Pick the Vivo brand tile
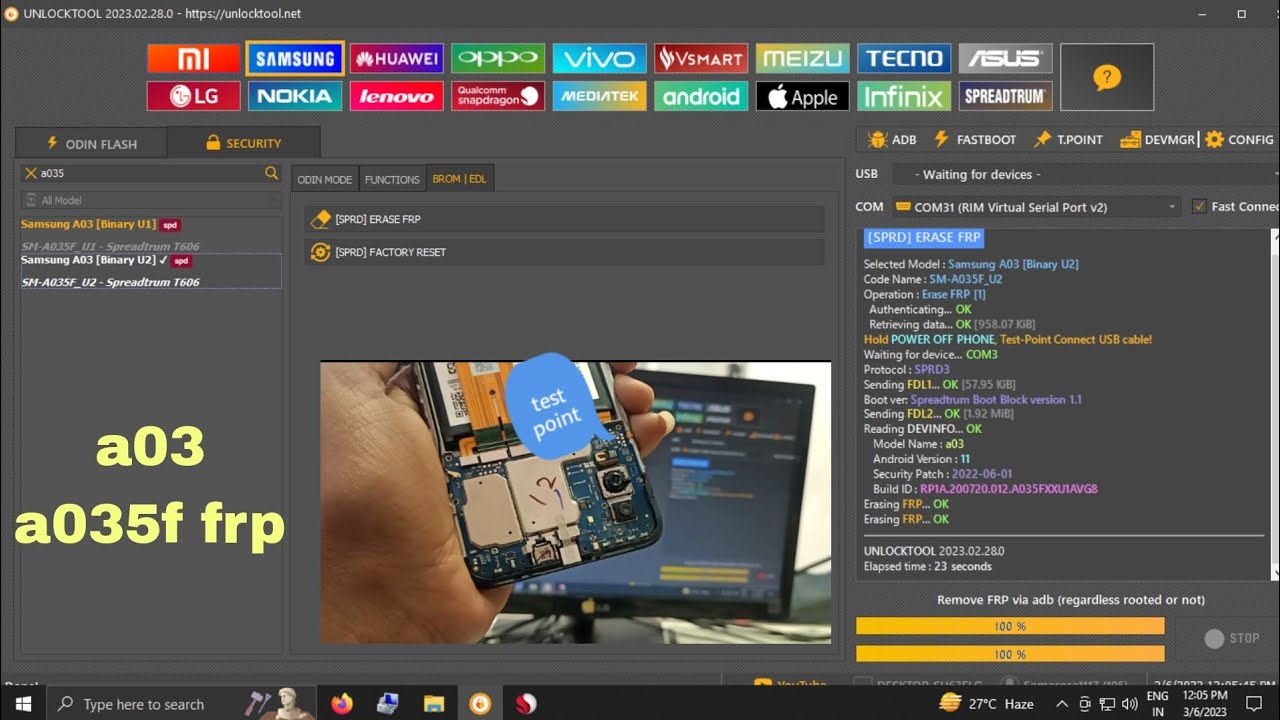The width and height of the screenshot is (1280, 720). (x=599, y=59)
